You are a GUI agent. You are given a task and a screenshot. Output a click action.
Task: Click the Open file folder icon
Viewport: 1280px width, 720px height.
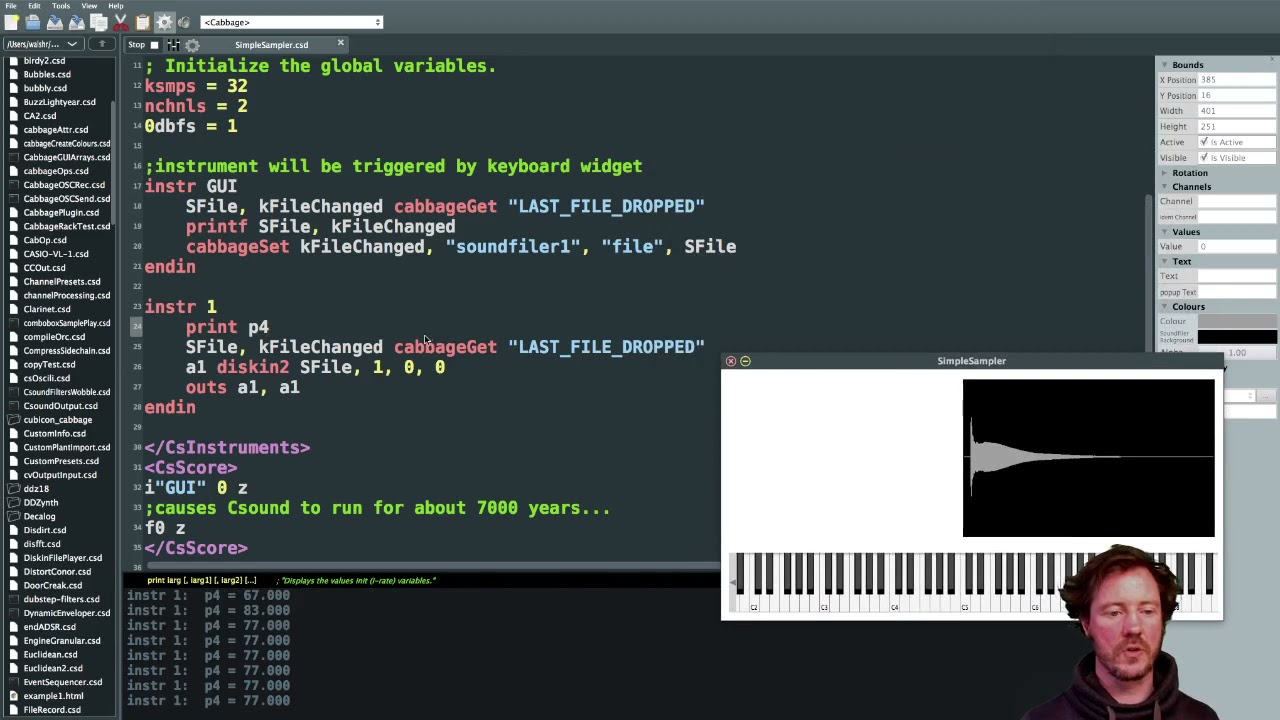(x=33, y=22)
